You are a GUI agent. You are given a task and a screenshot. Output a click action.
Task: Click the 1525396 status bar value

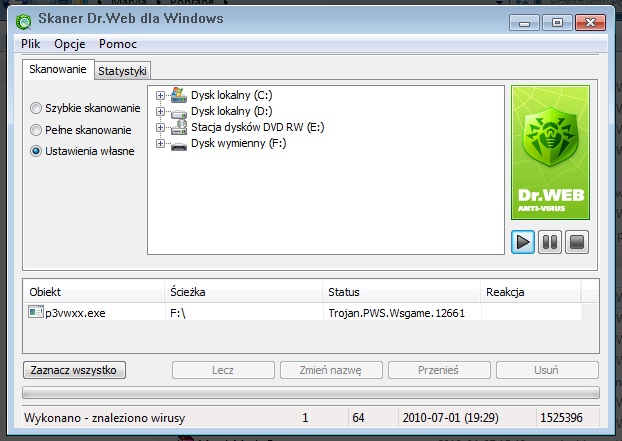click(561, 418)
